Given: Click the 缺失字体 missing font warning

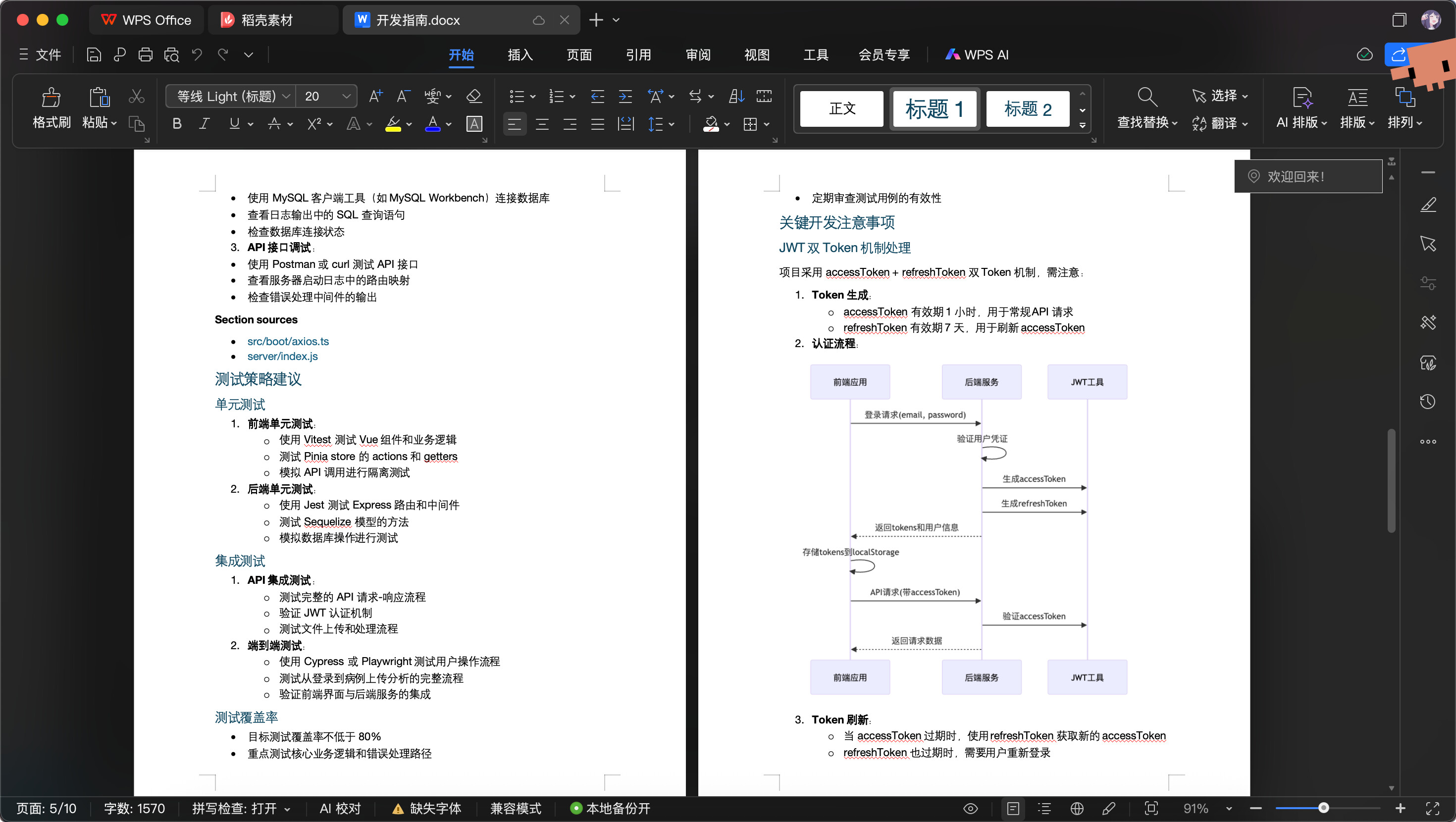Looking at the screenshot, I should (427, 809).
